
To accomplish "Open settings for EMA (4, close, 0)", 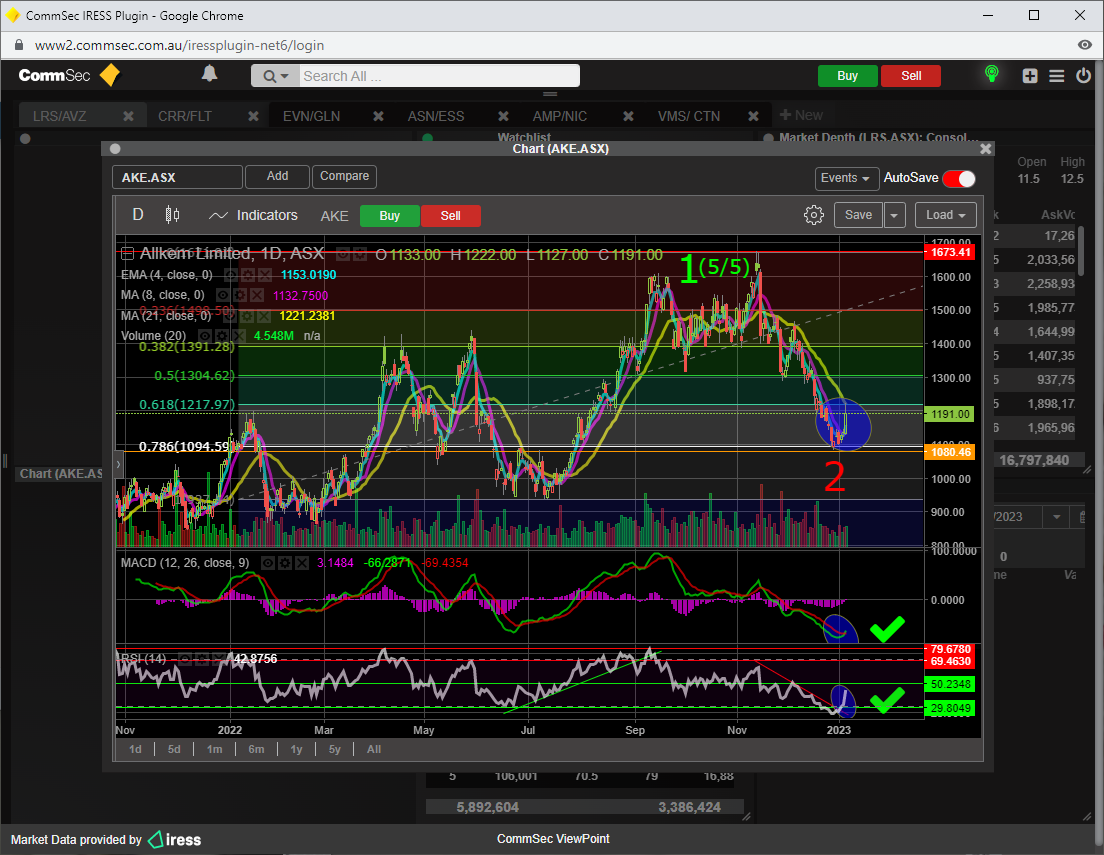I will pos(247,275).
